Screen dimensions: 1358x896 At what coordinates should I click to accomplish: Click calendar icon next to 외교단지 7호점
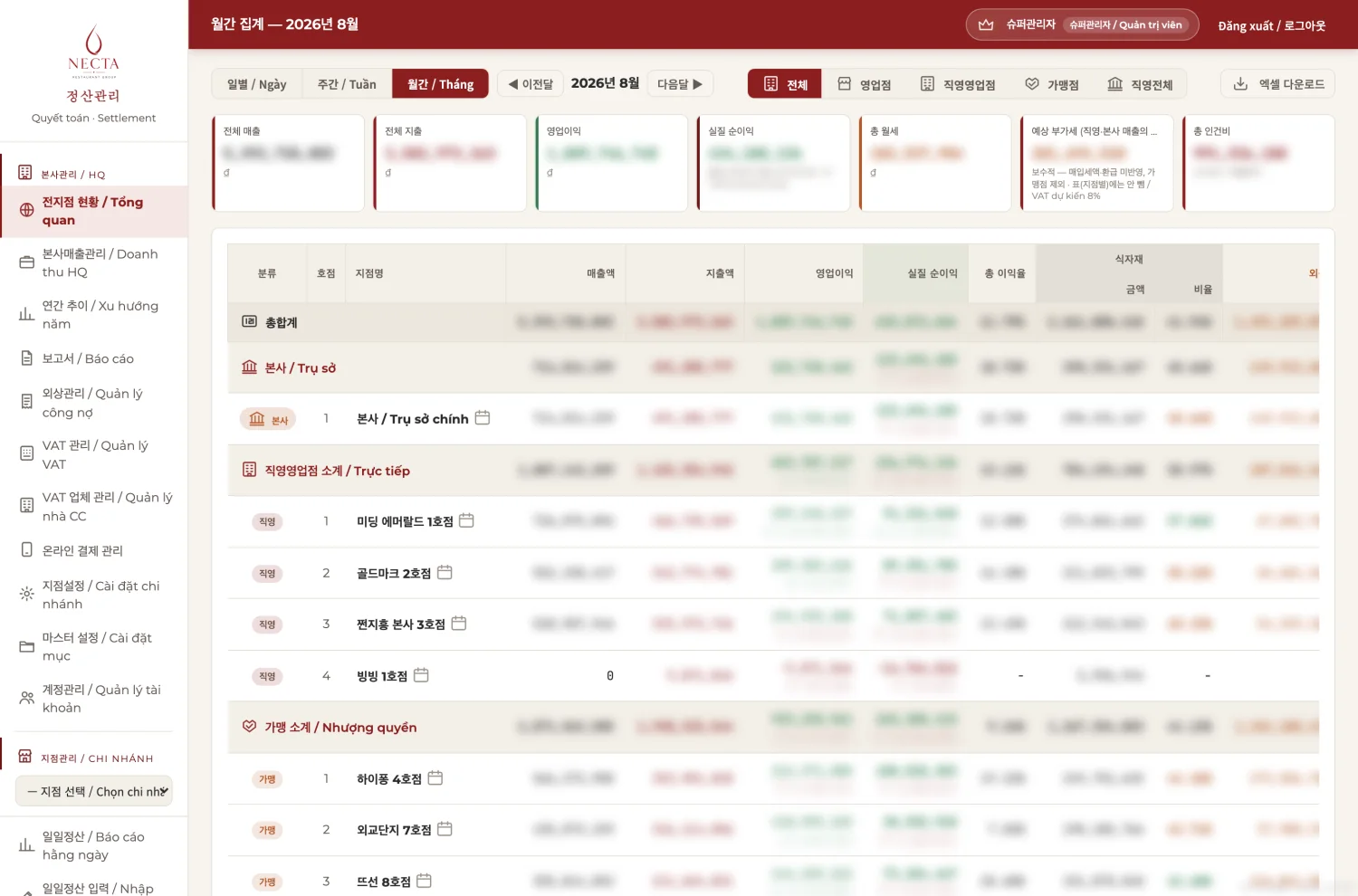point(445,829)
